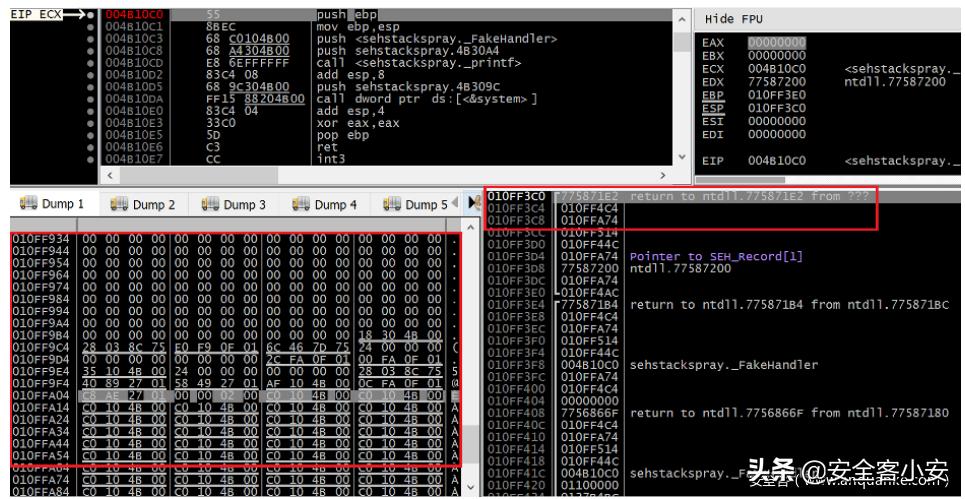The image size is (965, 499).
Task: Select 'push sehstackspray.4B30A4' instruction
Action: (408, 50)
